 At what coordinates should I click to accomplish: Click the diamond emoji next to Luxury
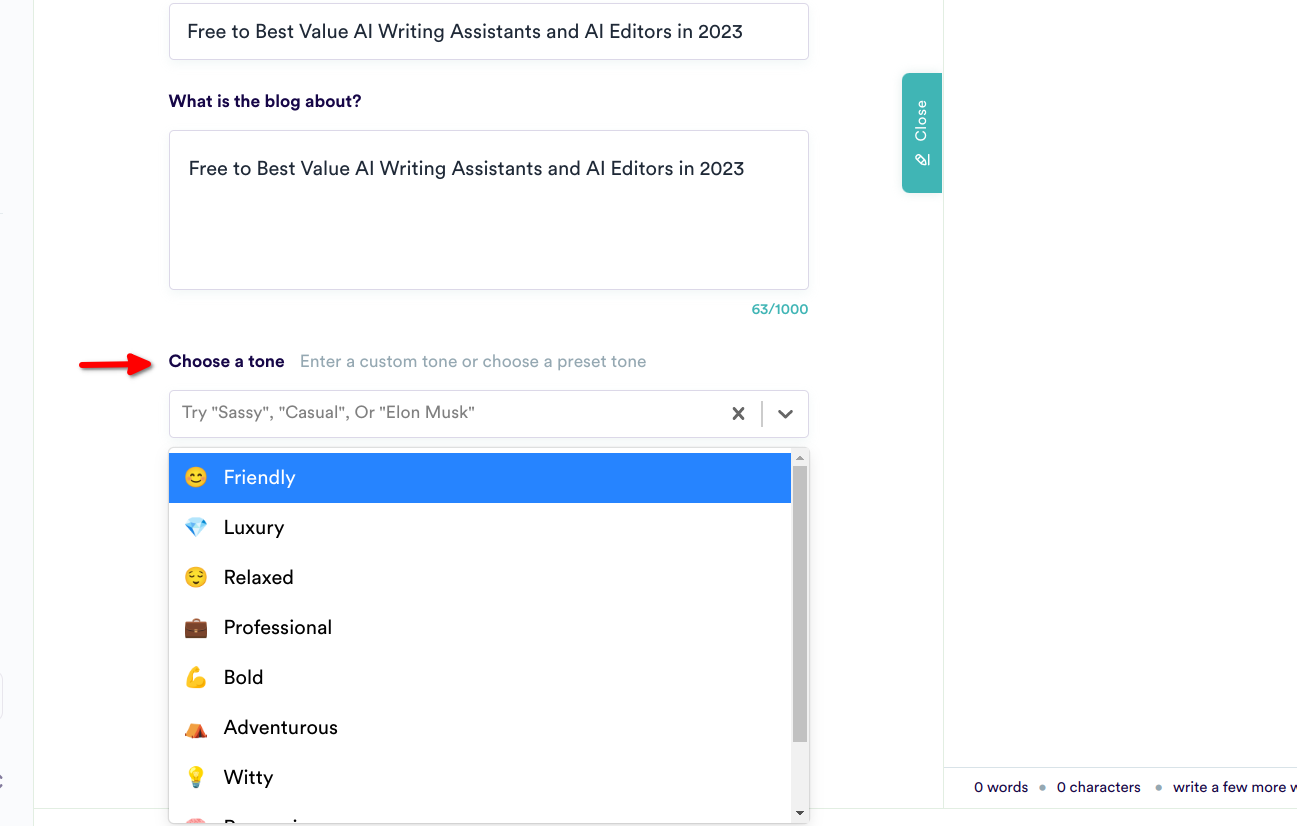pos(196,528)
